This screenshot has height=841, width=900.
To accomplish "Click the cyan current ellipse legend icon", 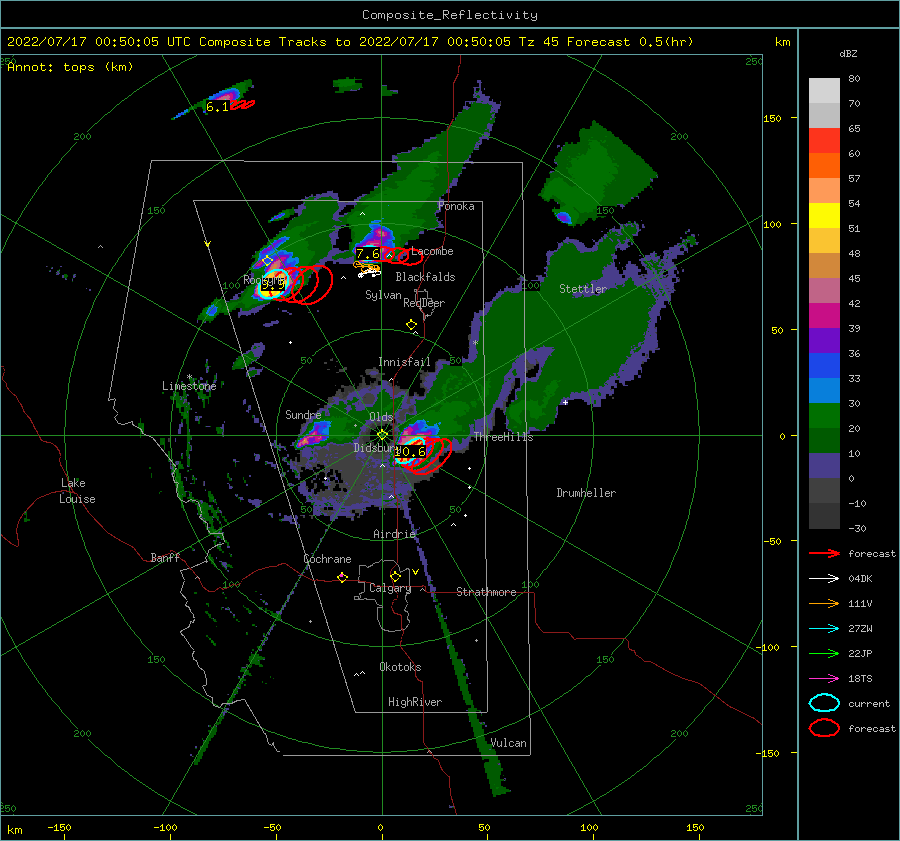I will pyautogui.click(x=824, y=703).
